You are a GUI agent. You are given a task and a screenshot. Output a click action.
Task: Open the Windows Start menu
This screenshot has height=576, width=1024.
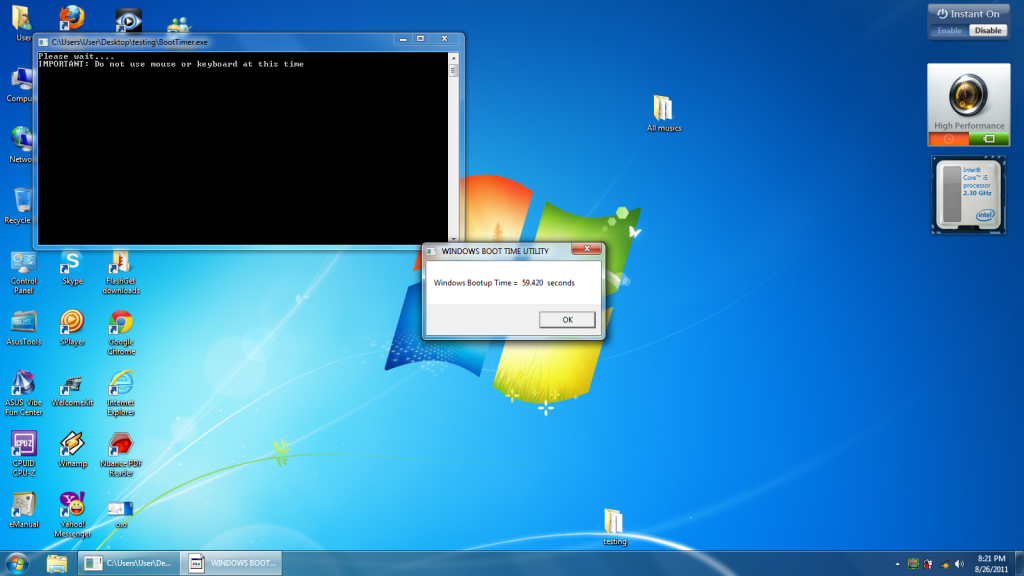(17, 563)
